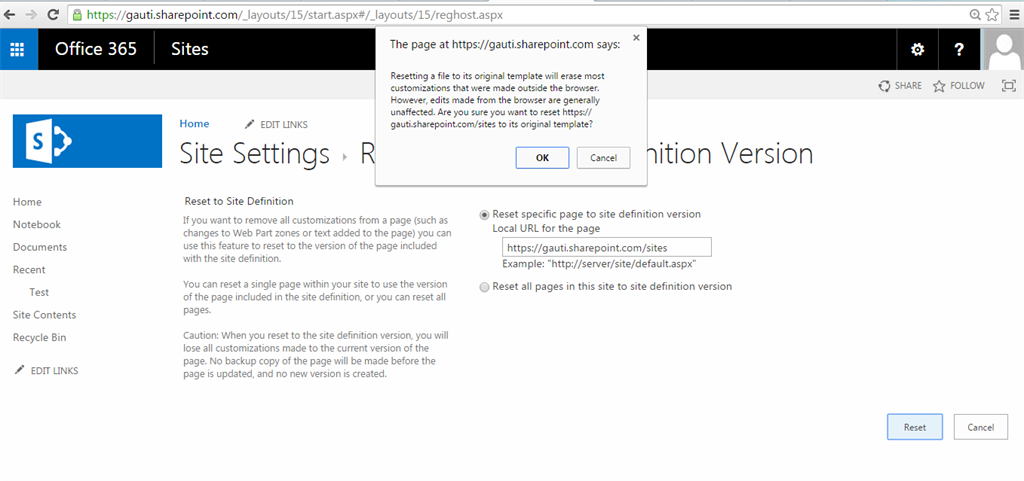Click the browser forward arrow
Viewport: 1024px width, 481px height.
[x=31, y=14]
